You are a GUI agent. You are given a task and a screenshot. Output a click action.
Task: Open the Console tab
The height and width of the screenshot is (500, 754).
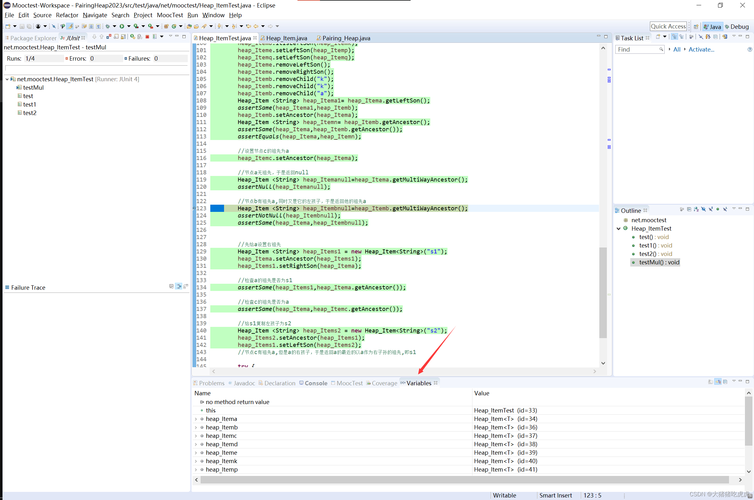pyautogui.click(x=315, y=383)
